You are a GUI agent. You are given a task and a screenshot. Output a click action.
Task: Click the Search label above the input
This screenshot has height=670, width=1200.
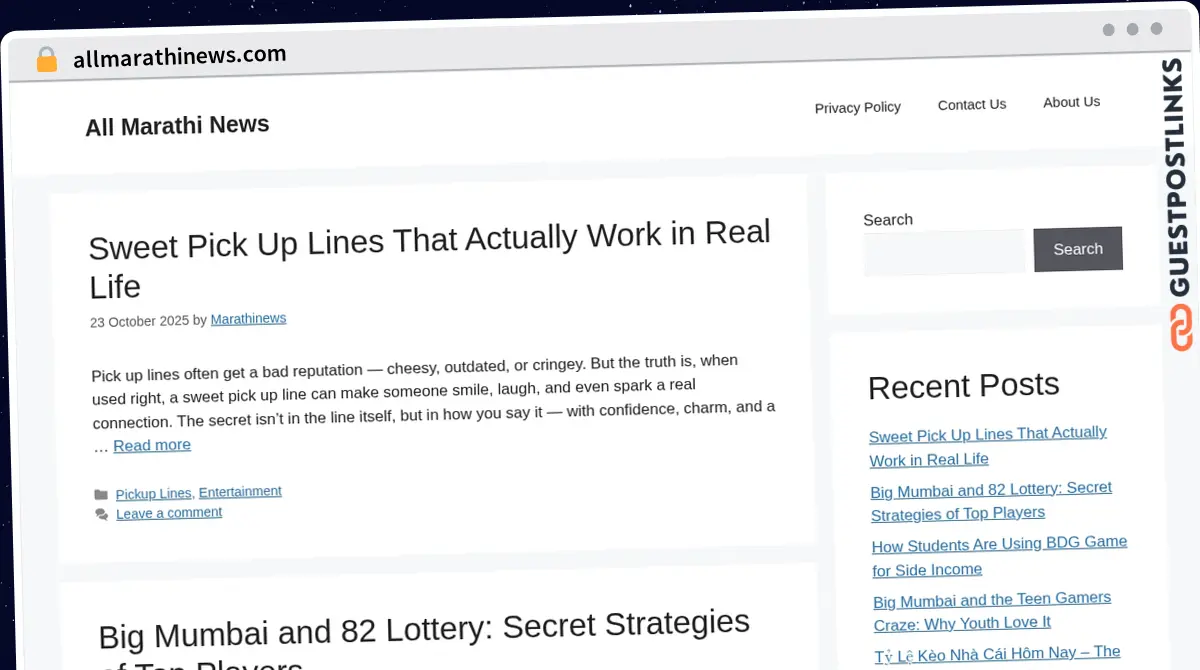(888, 220)
